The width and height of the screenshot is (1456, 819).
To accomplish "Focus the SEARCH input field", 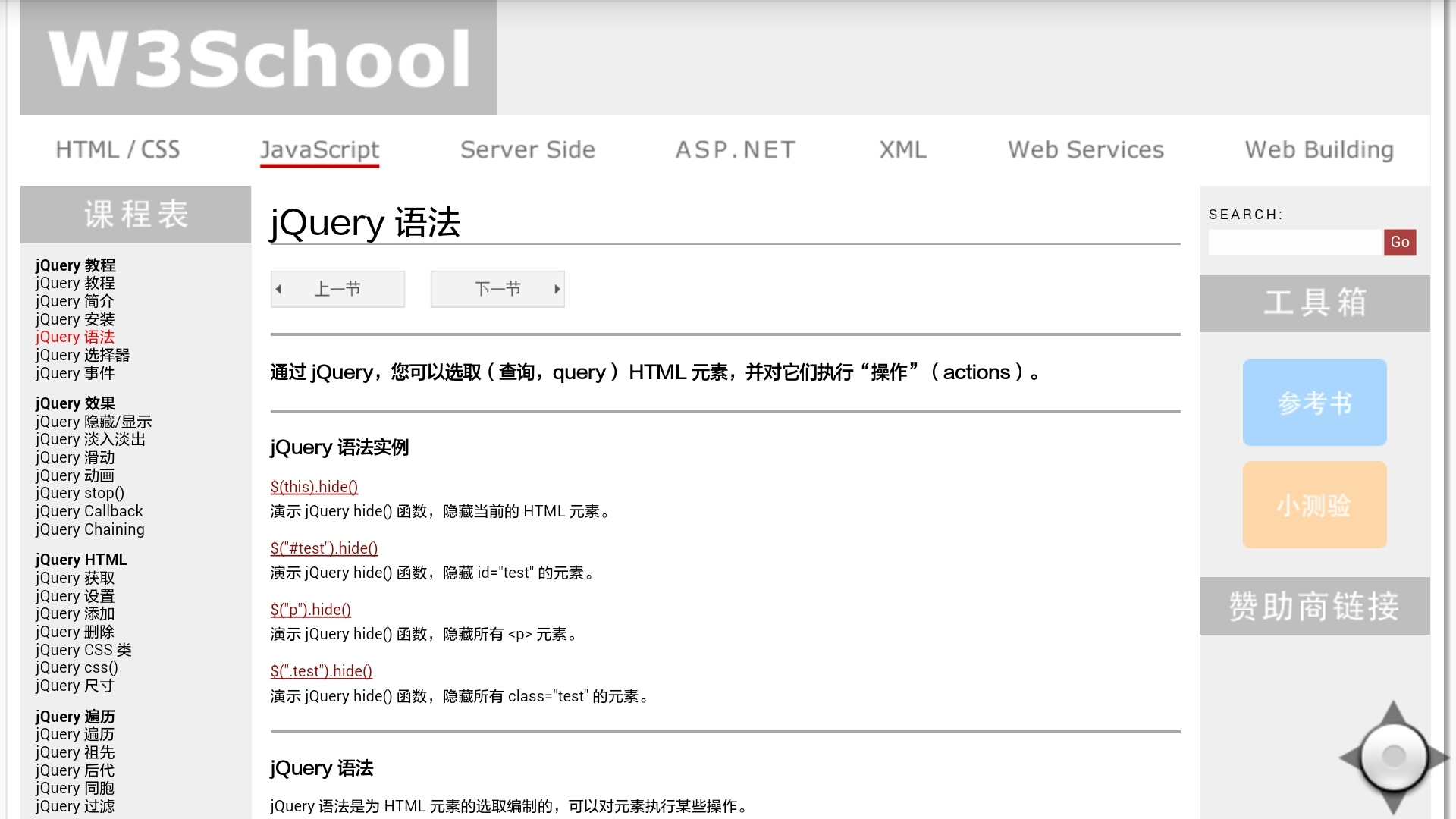I will point(1296,242).
